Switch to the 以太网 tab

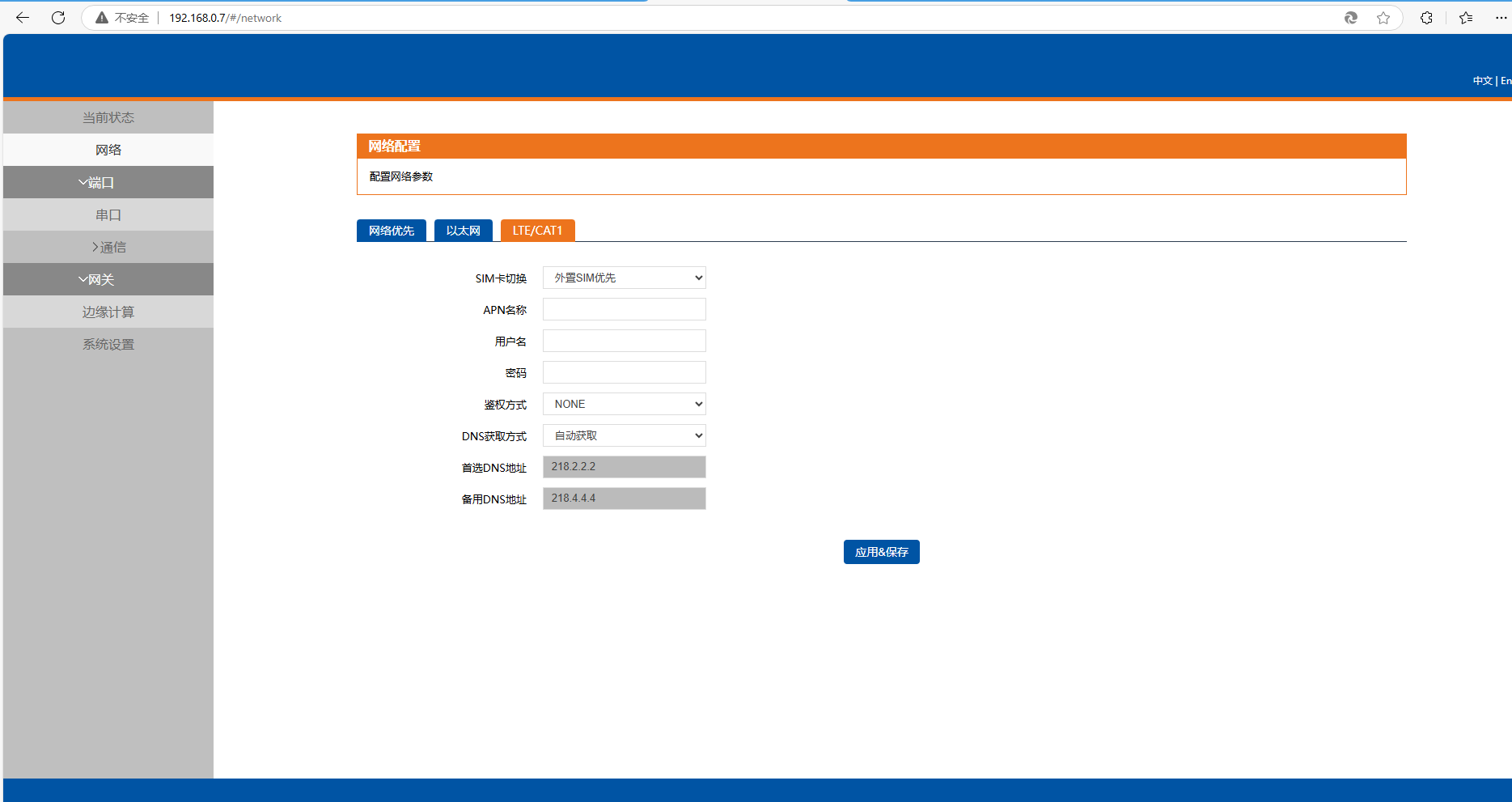coord(464,231)
